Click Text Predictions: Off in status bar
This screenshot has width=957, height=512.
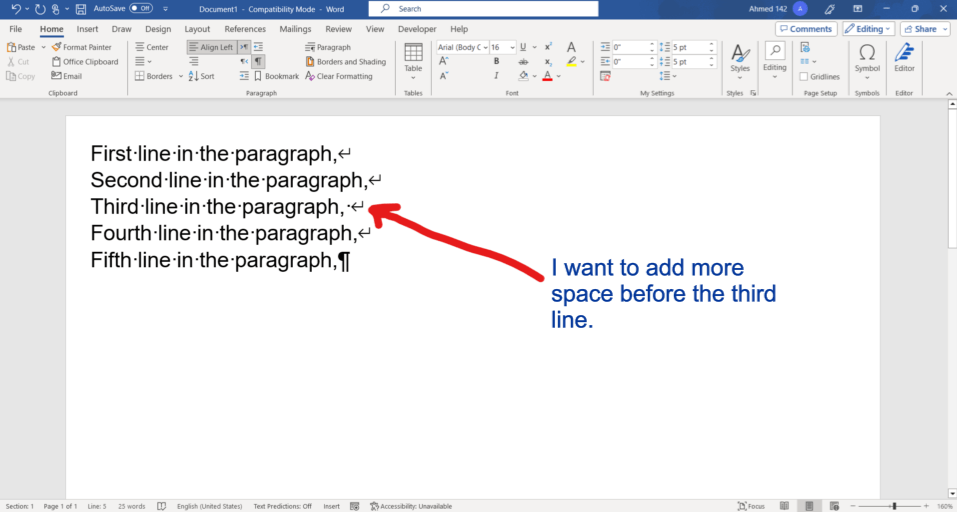(x=283, y=506)
